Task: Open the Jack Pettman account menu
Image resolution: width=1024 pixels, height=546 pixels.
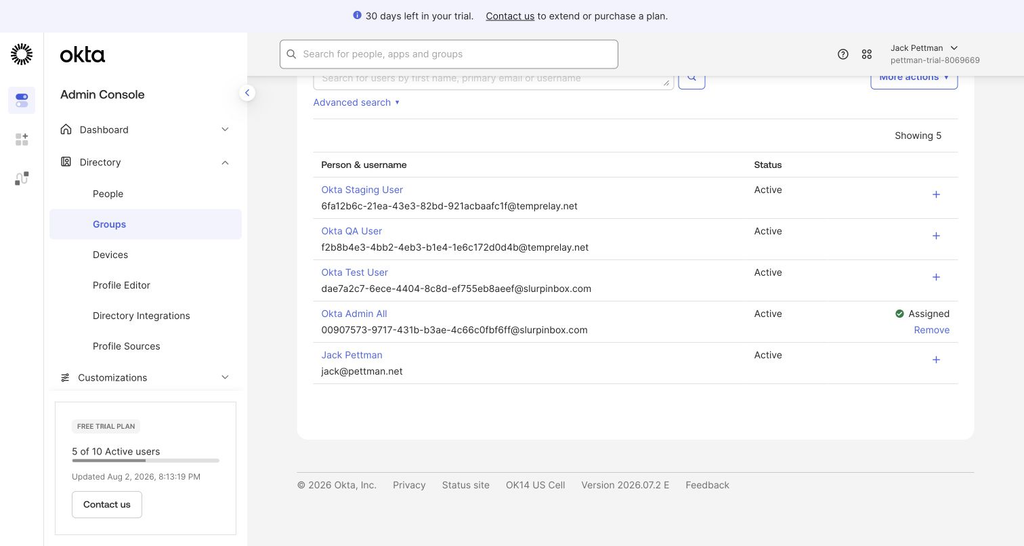Action: coord(934,54)
